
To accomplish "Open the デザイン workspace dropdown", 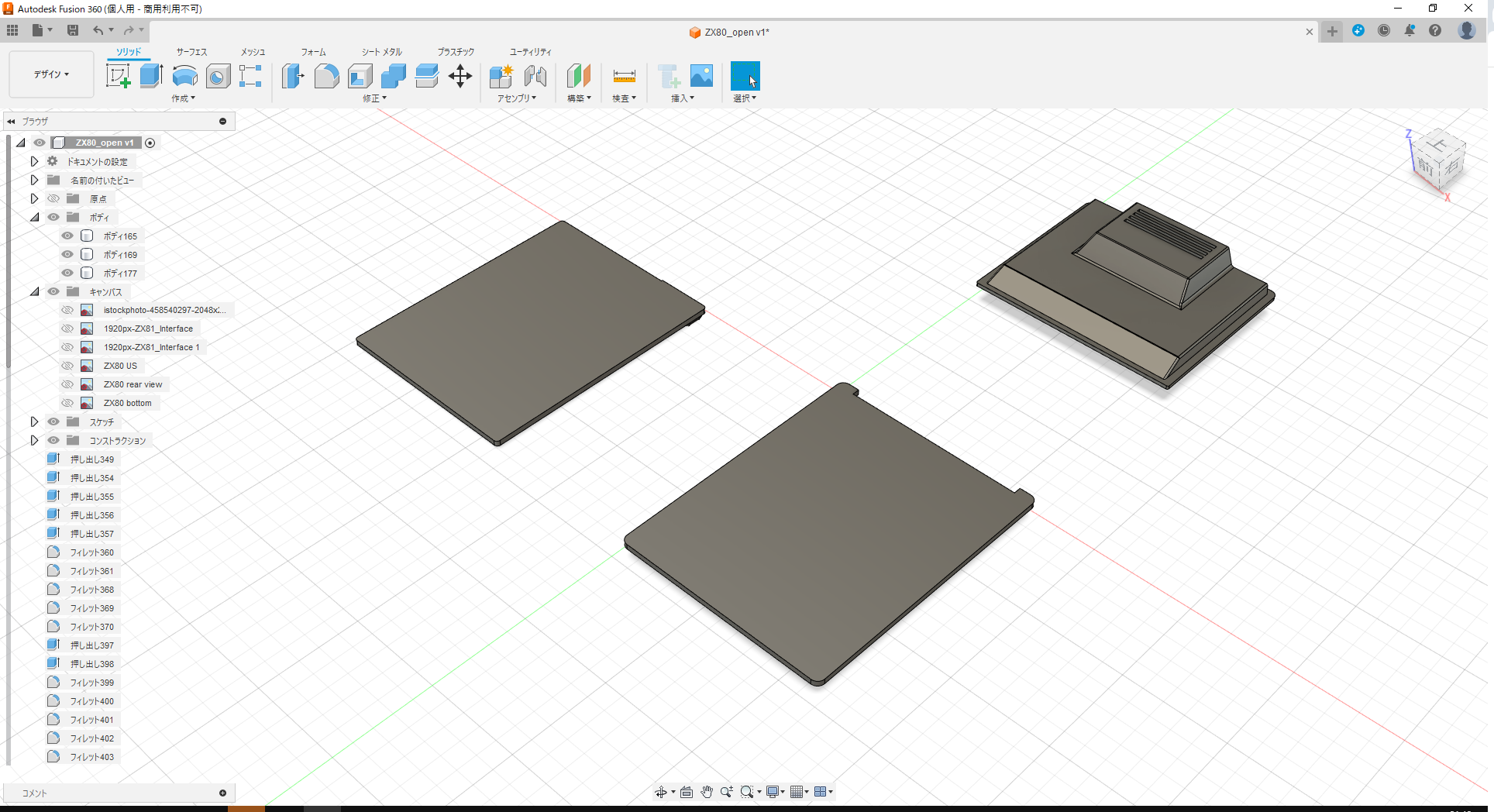I will click(50, 74).
